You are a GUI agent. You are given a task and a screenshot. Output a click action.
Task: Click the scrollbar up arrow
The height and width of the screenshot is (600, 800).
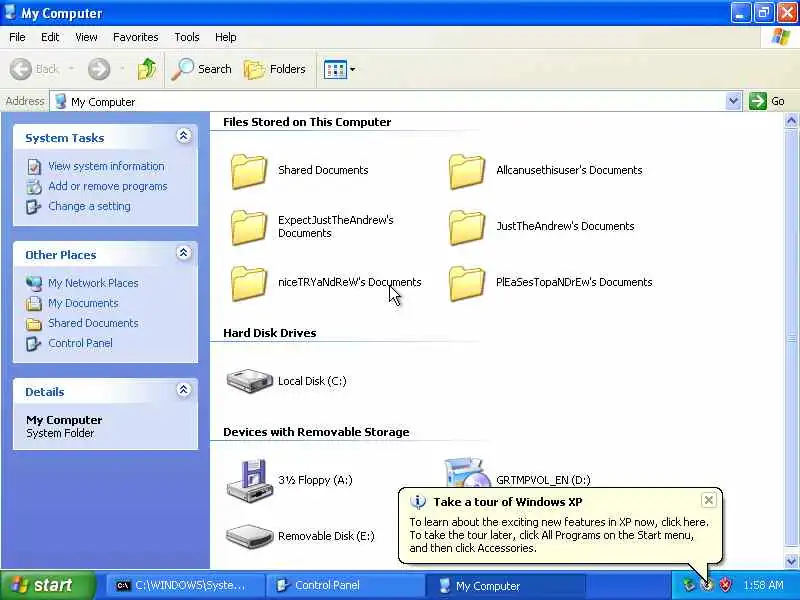click(x=791, y=120)
